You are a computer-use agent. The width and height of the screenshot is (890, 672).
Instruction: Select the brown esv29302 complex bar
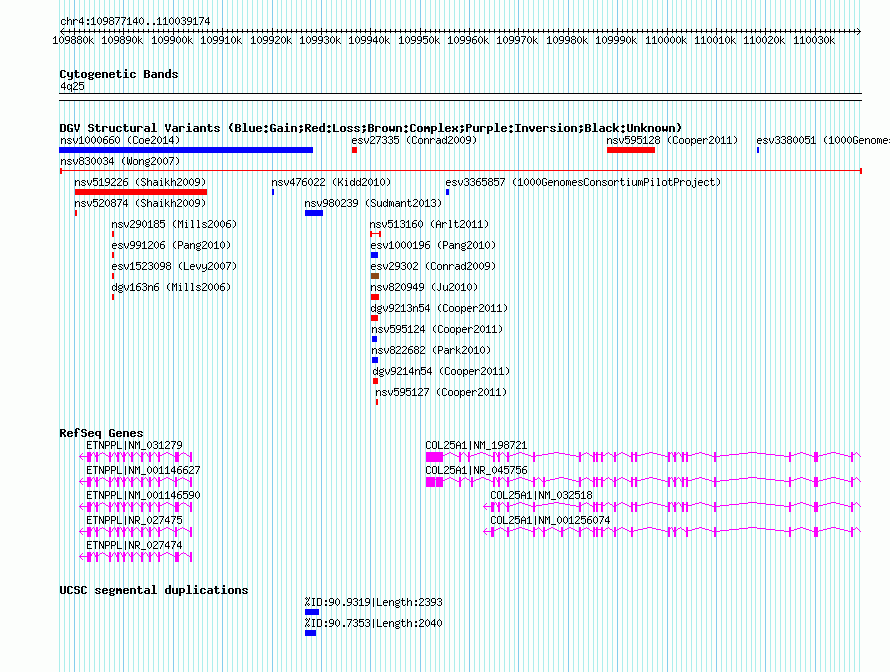(x=375, y=276)
